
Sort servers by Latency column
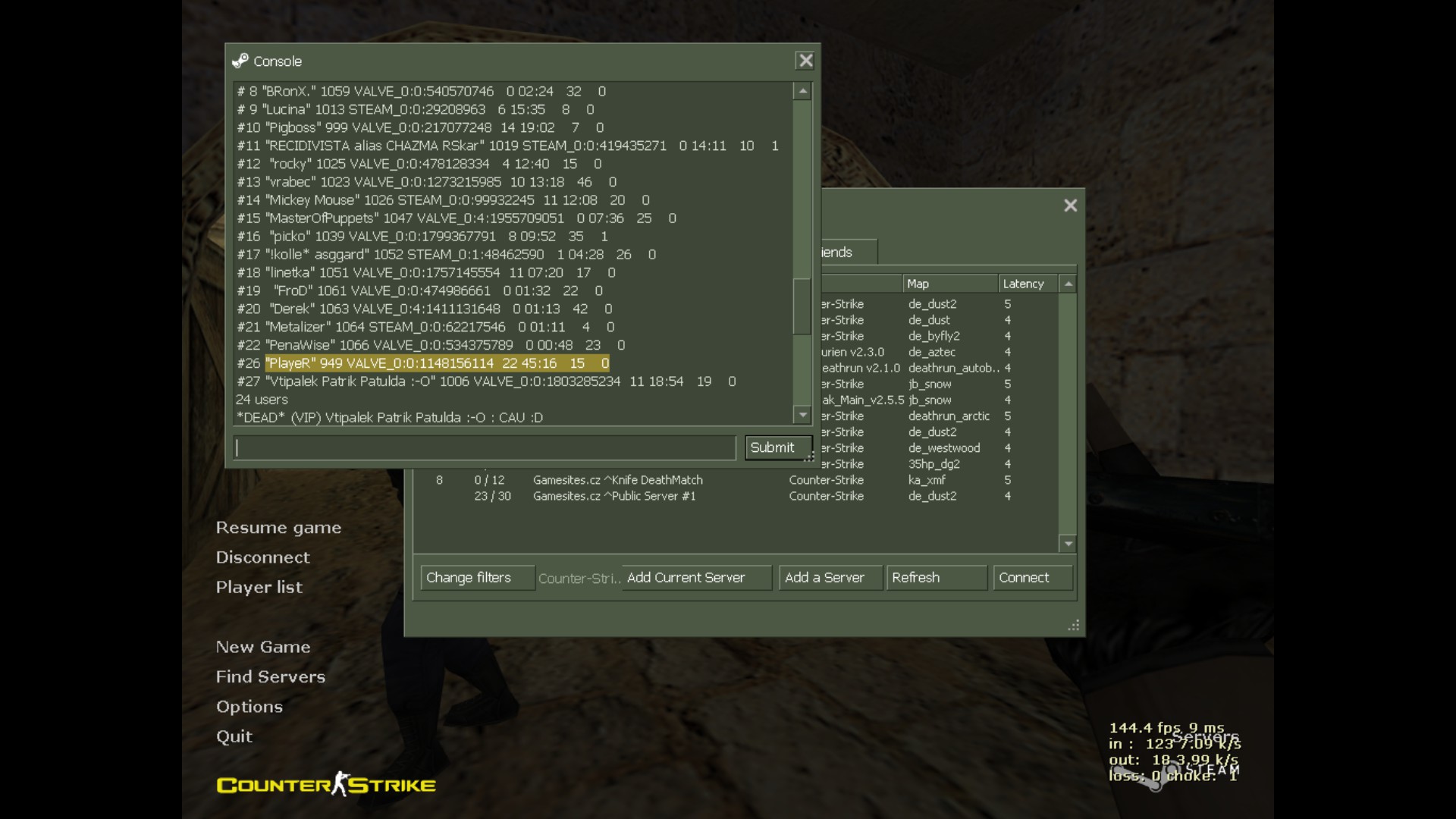[1028, 284]
